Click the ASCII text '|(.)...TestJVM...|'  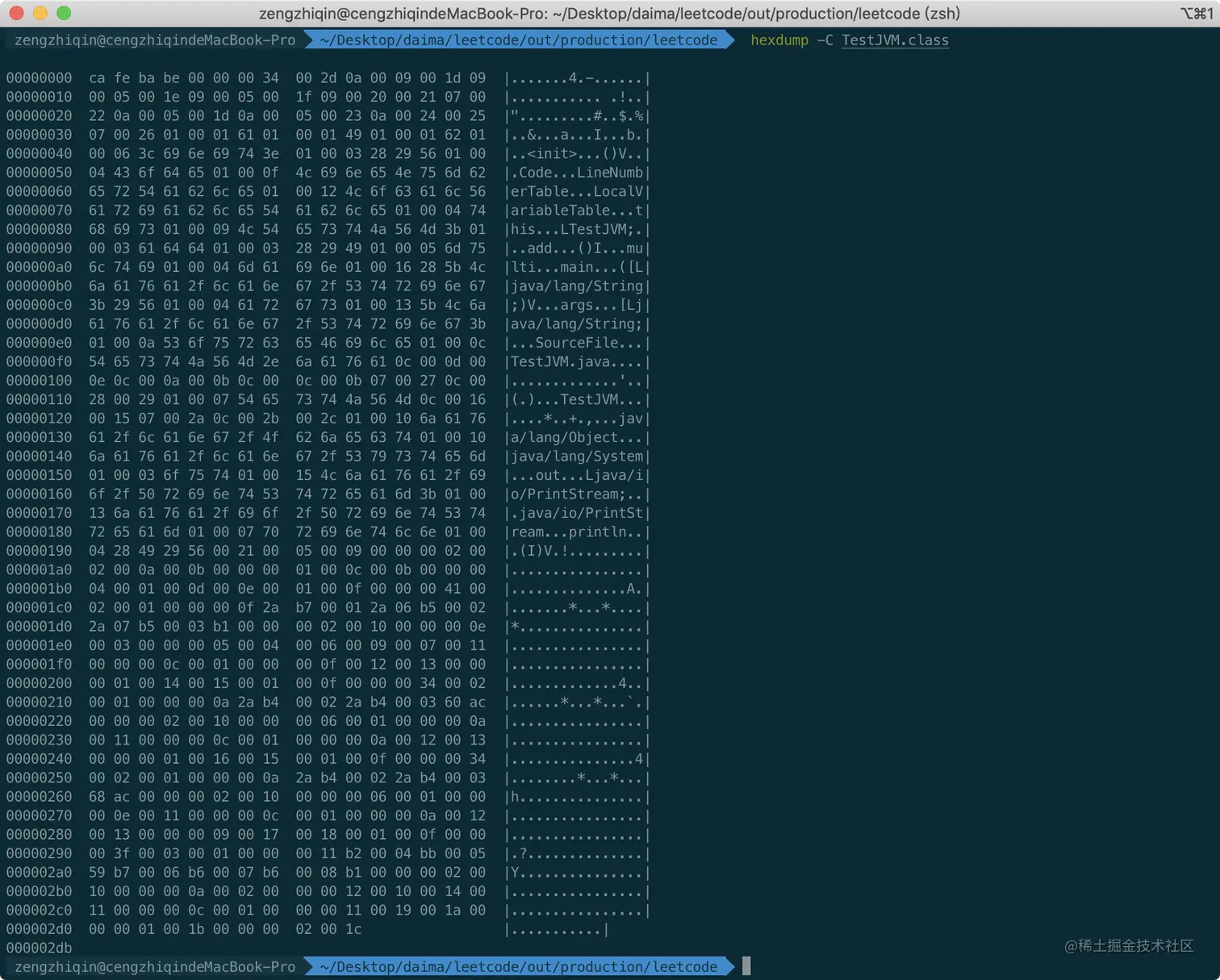click(x=577, y=399)
